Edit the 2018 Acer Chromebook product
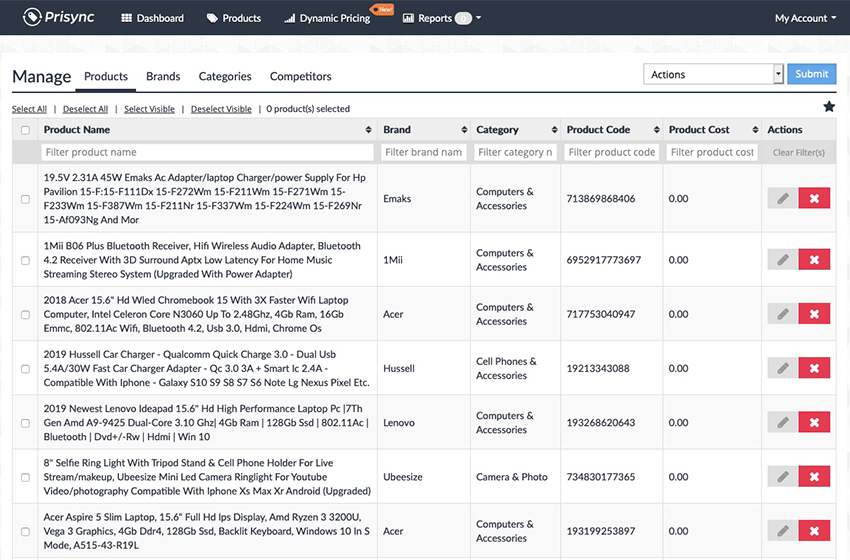This screenshot has width=850, height=560. [783, 314]
